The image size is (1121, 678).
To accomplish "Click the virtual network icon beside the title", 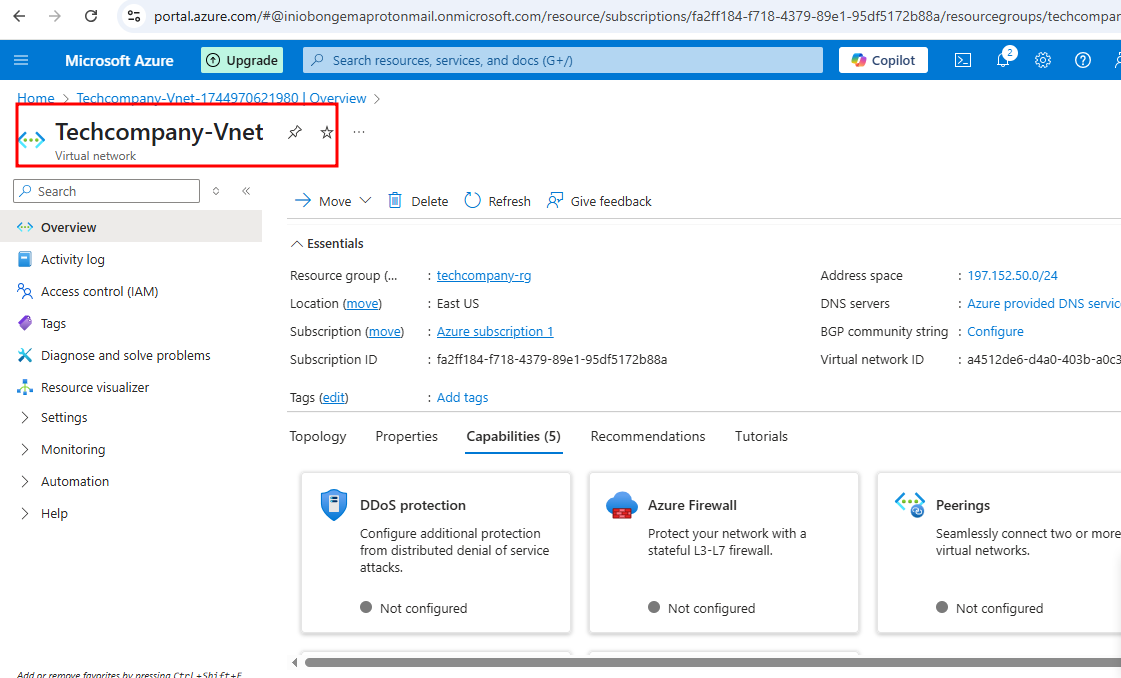I will tap(31, 139).
